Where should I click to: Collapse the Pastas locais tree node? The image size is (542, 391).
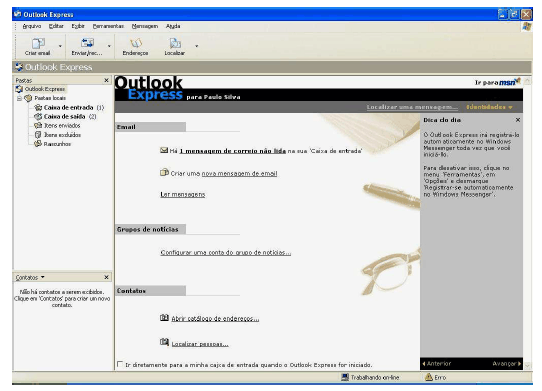(x=20, y=98)
